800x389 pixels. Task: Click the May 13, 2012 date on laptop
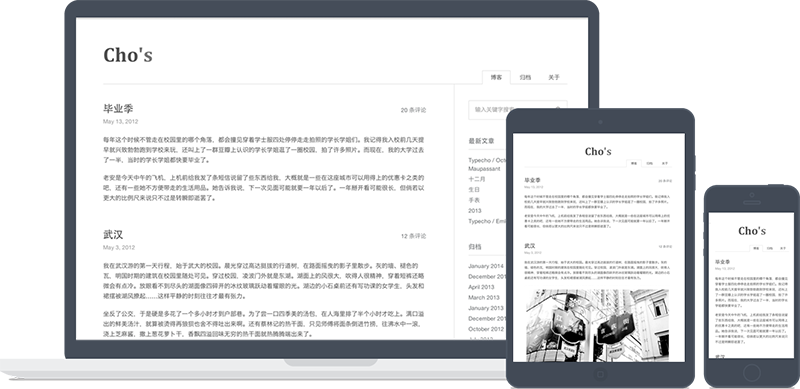[x=120, y=121]
